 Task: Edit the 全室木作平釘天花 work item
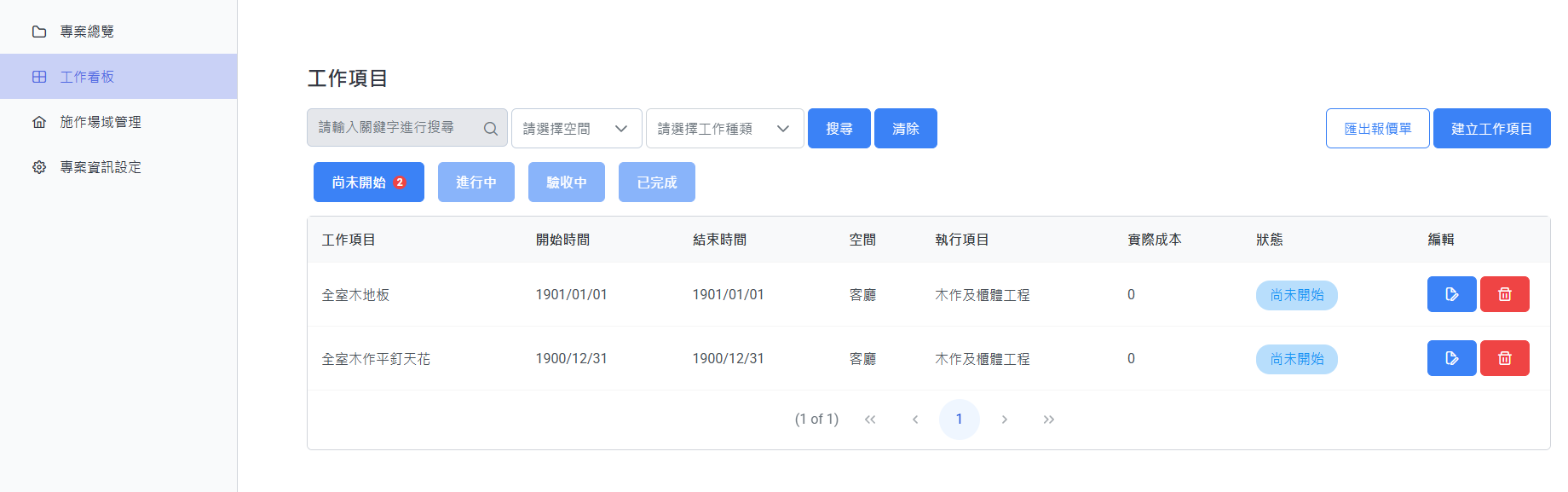point(1451,358)
